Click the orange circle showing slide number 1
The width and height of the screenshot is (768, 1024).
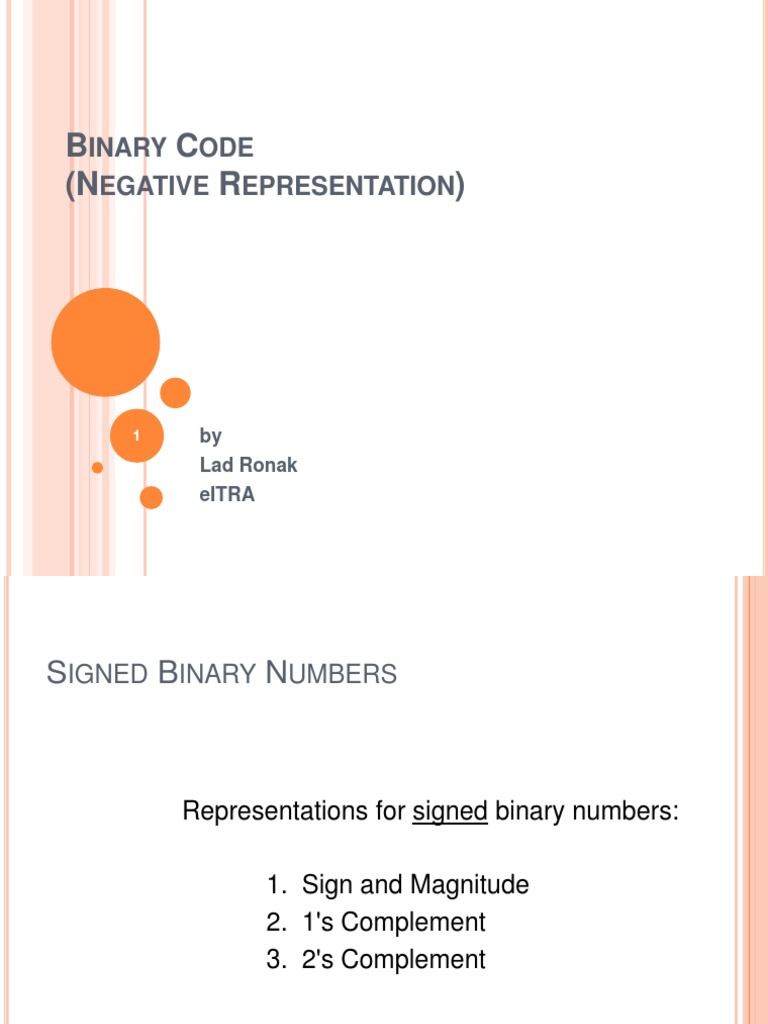[x=136, y=436]
